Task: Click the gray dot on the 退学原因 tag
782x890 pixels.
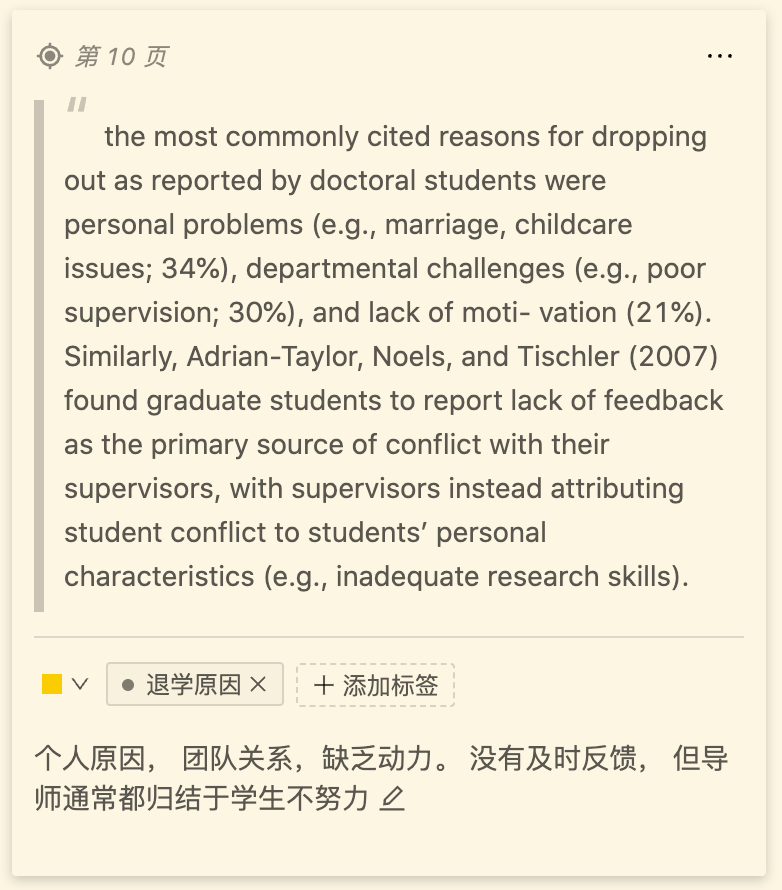Action: [128, 685]
